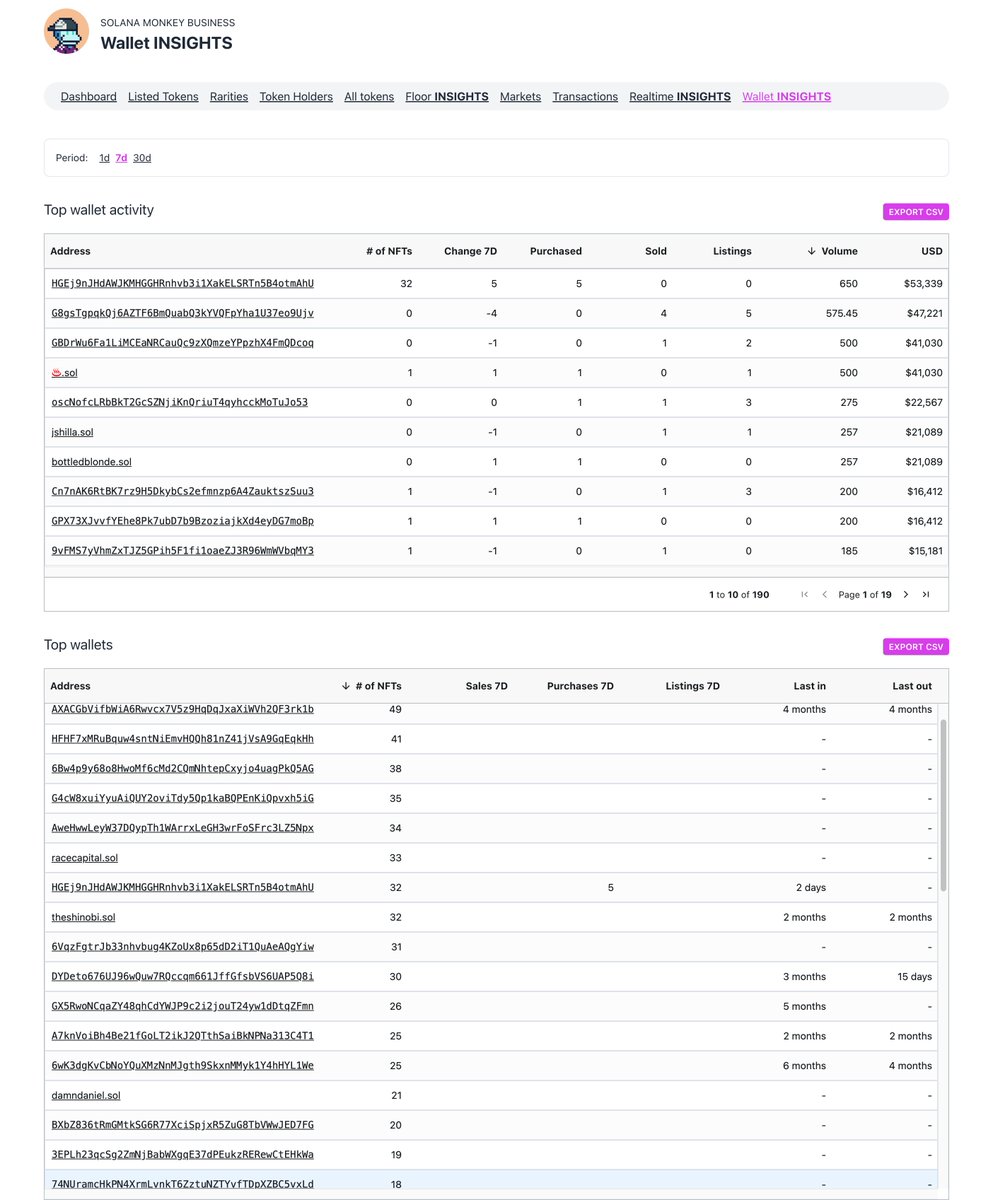Open the Dashboard tab
This screenshot has height=1200, width=993.
tap(89, 97)
